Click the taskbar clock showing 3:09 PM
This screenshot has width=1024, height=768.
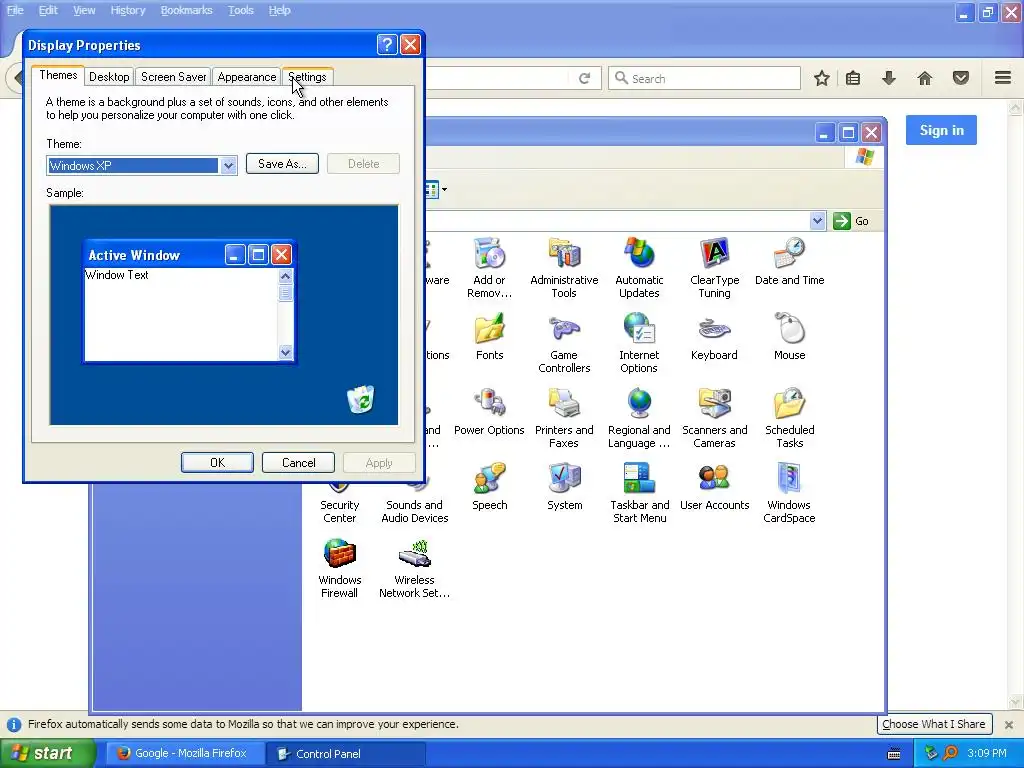[x=987, y=754]
